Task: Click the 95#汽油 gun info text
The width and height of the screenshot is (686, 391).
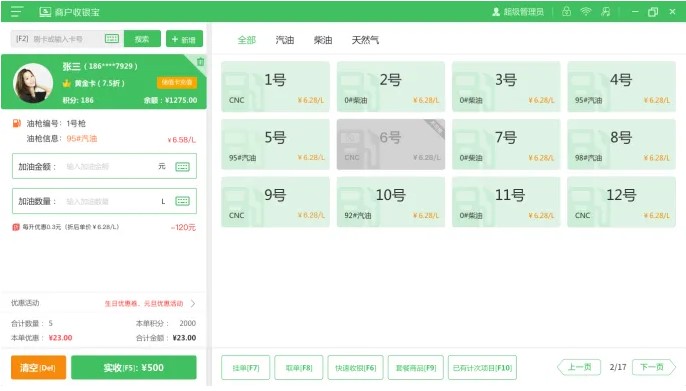Action: tap(82, 139)
